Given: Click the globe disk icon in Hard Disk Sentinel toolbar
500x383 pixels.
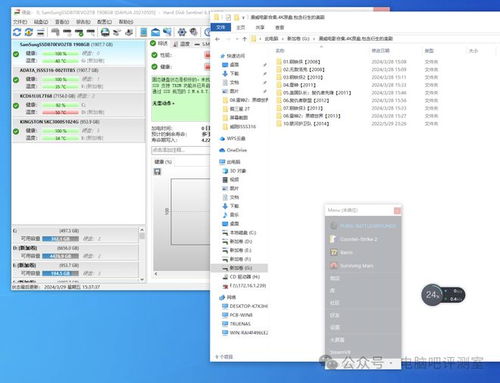Looking at the screenshot, I should 105,32.
